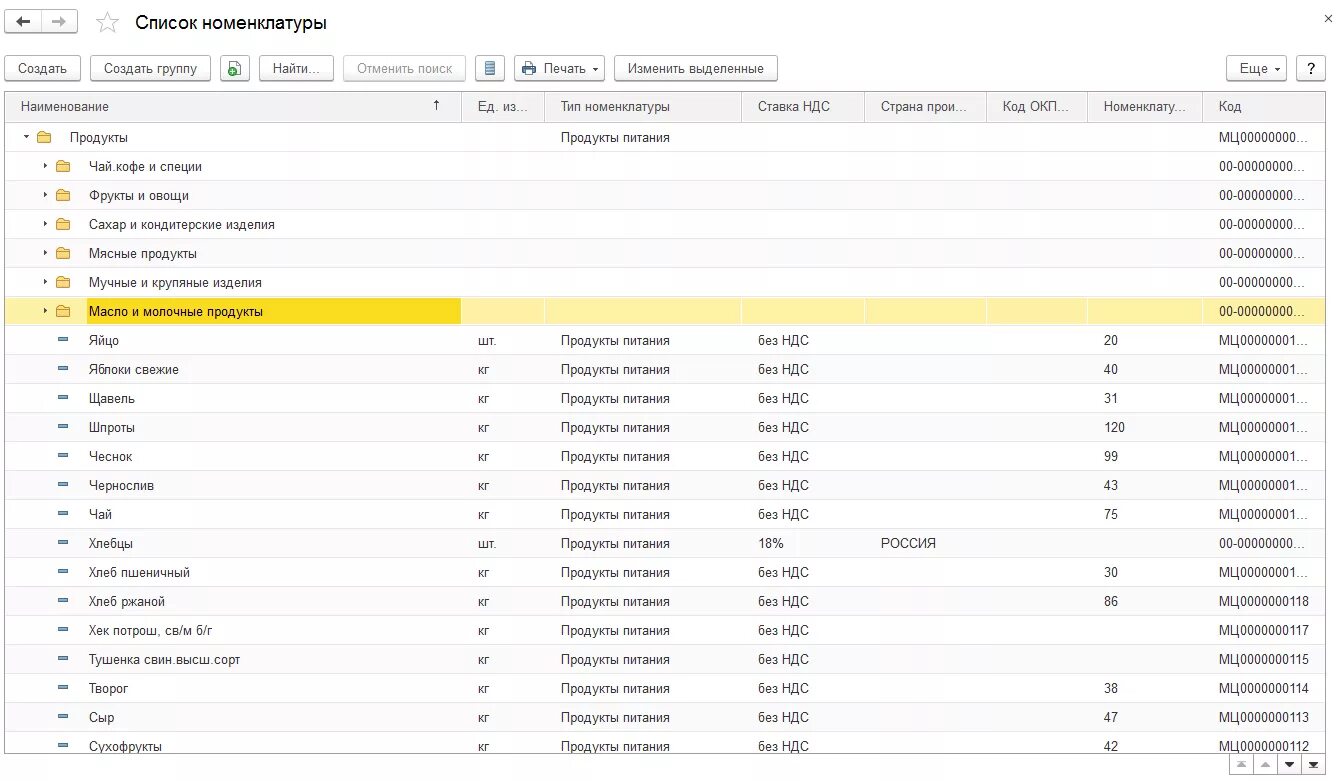Viewport: 1338px width, 781px height.
Task: Select the Яблоки свежие row
Action: point(665,369)
